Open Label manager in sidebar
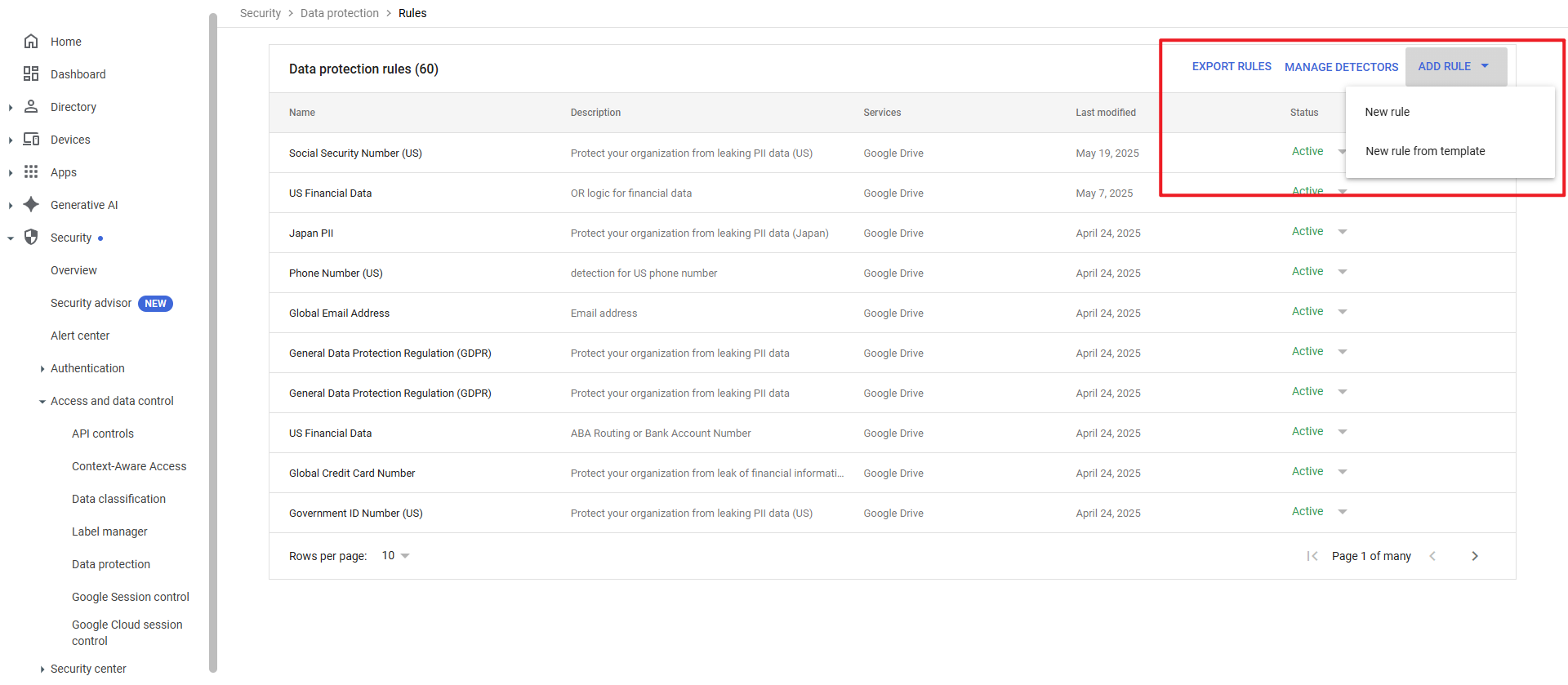Viewport: 1568px width, 685px height. tap(109, 532)
